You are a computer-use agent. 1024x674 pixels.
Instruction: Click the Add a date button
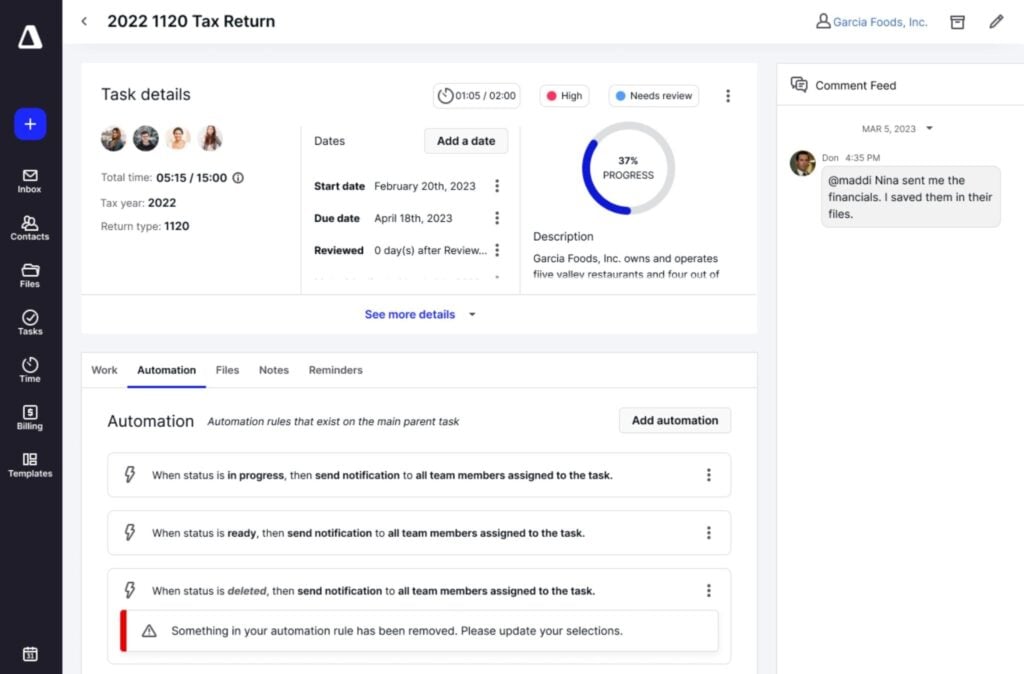[x=466, y=141]
